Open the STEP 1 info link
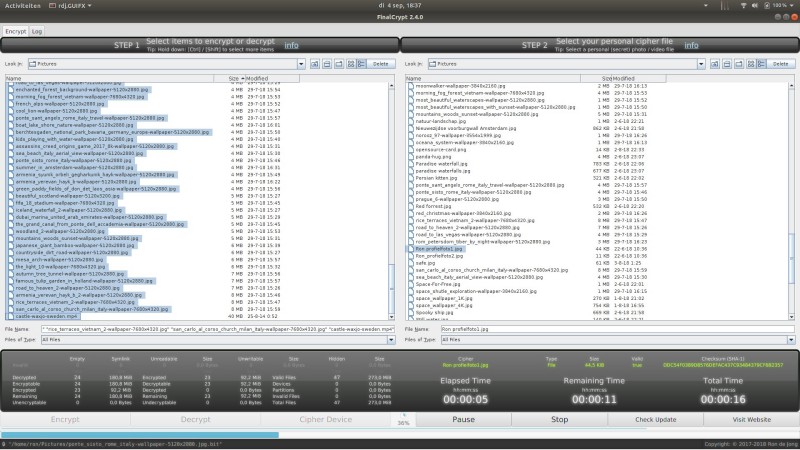800x450 pixels. (x=291, y=45)
